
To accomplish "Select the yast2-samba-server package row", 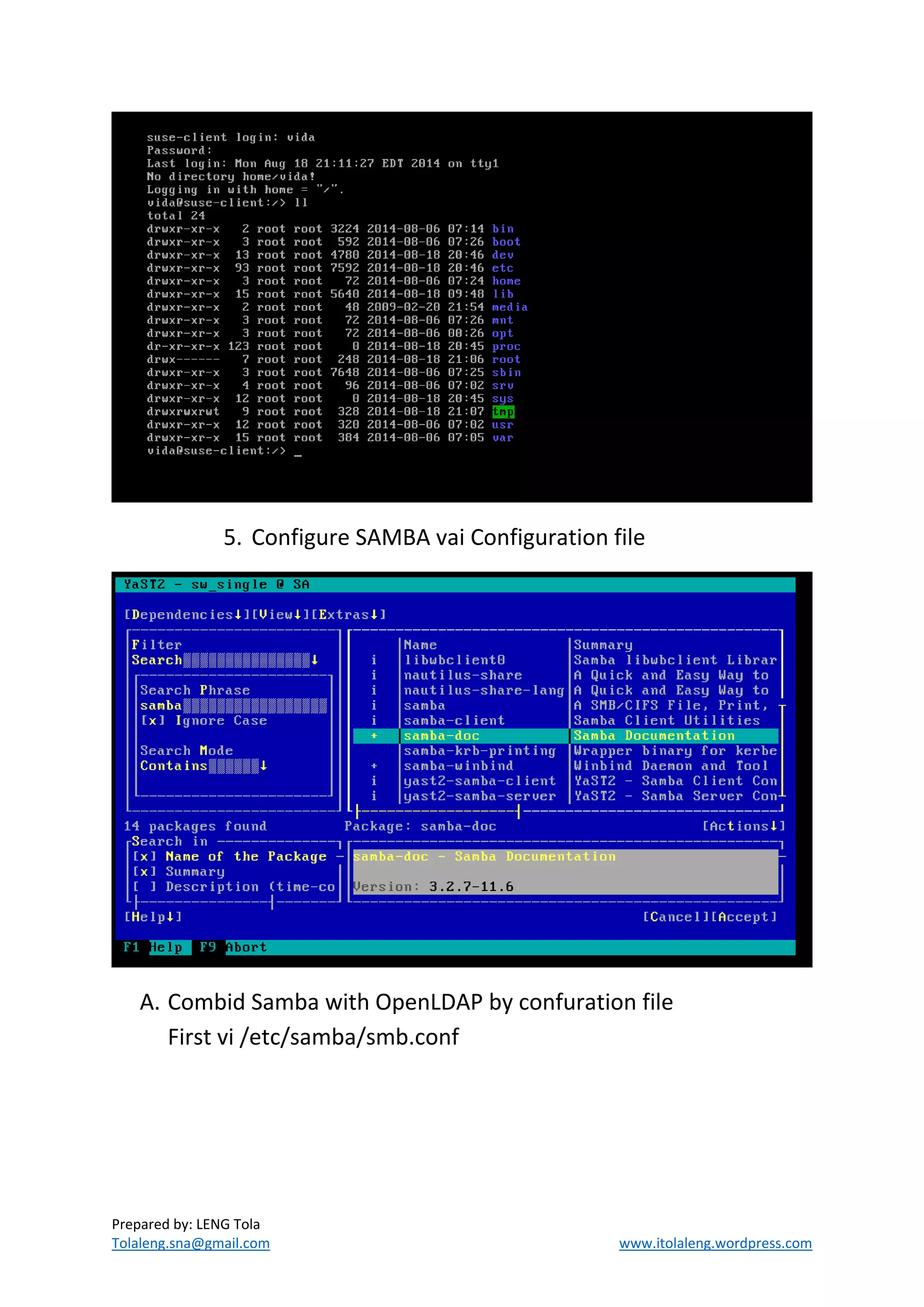I will (x=566, y=797).
